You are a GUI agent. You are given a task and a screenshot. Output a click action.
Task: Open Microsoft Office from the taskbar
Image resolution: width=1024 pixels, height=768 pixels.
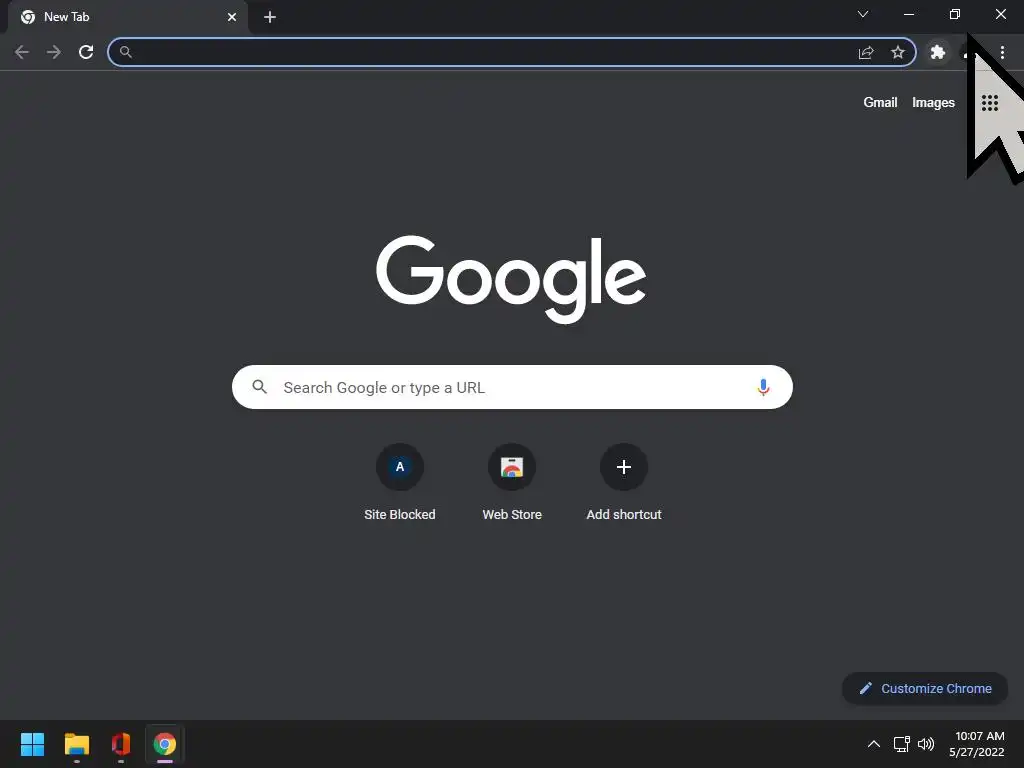pyautogui.click(x=121, y=744)
